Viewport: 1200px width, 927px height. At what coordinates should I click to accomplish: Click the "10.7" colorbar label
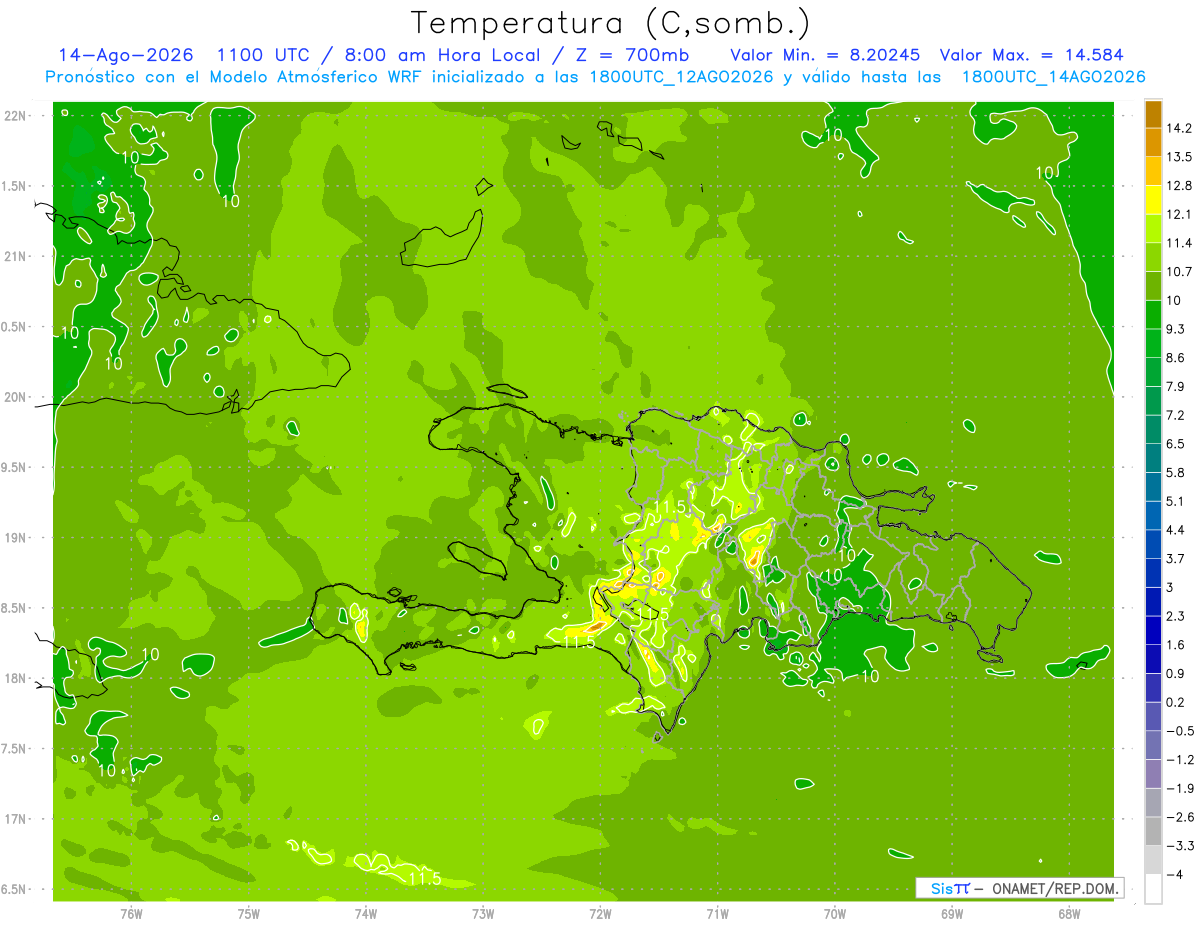1180,272
